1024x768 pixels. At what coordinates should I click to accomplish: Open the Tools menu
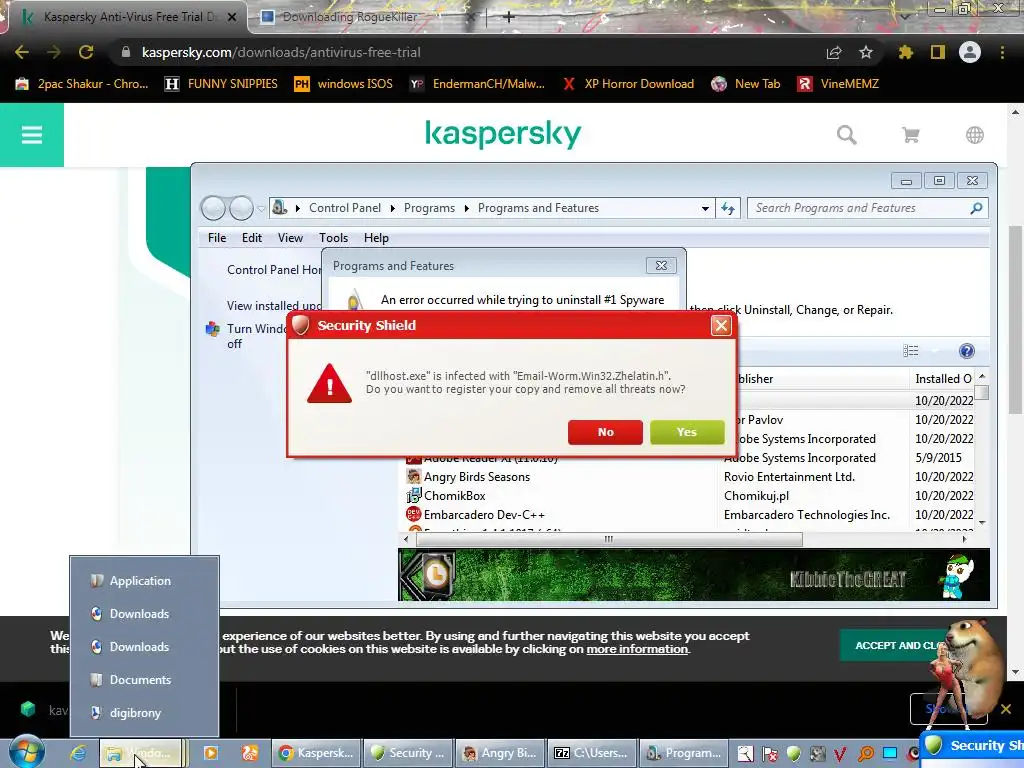tap(333, 238)
